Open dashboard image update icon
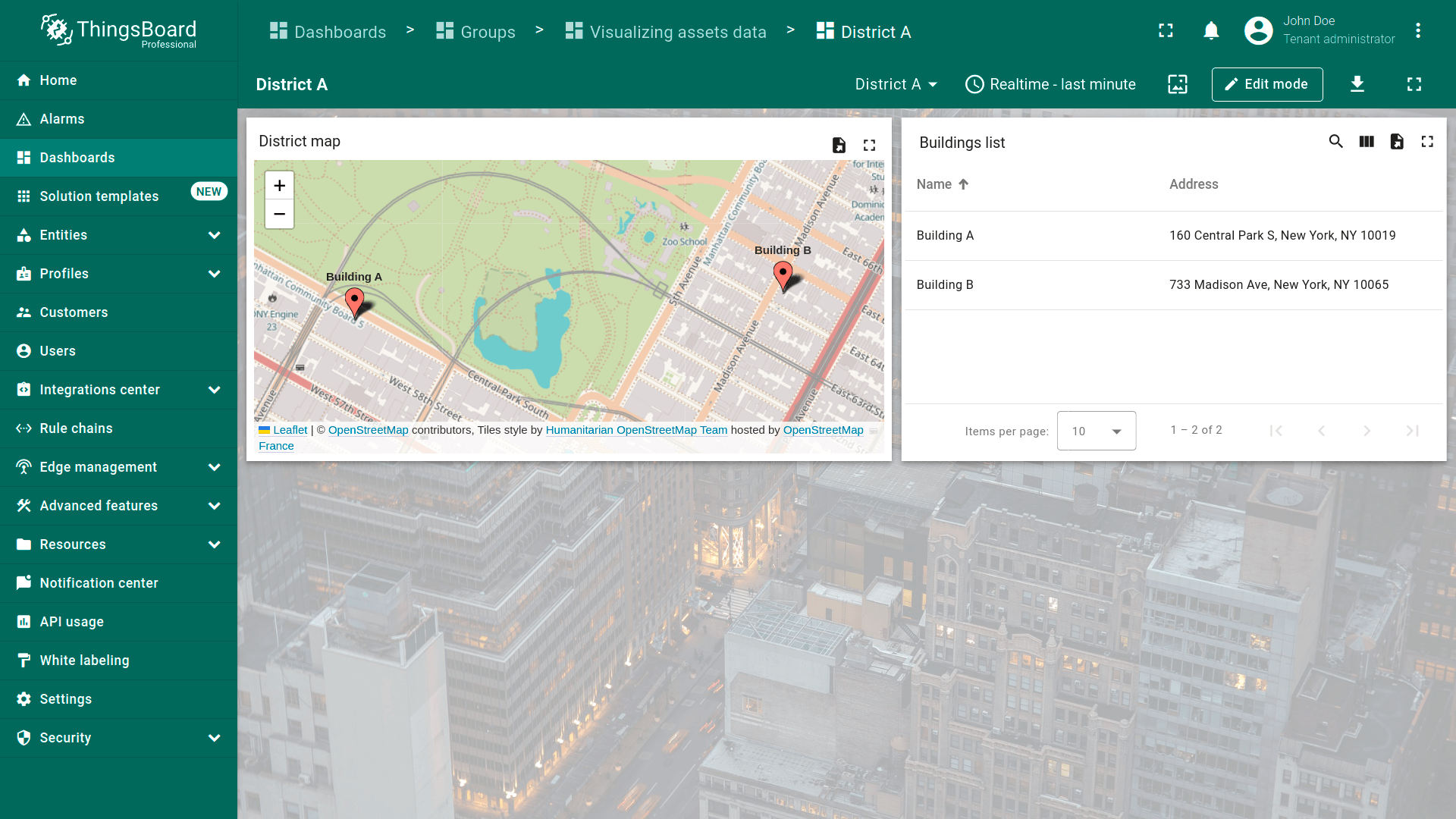1456x819 pixels. 1178,84
